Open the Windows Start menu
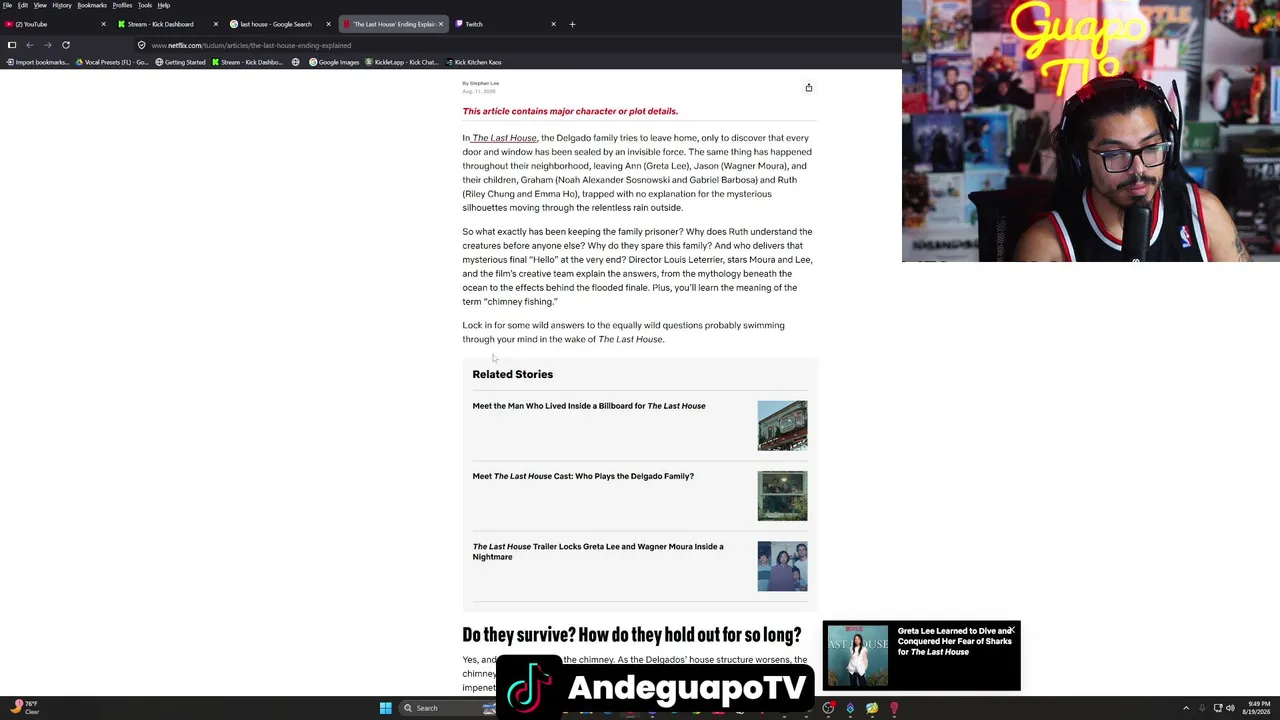This screenshot has height=720, width=1280. tap(385, 708)
